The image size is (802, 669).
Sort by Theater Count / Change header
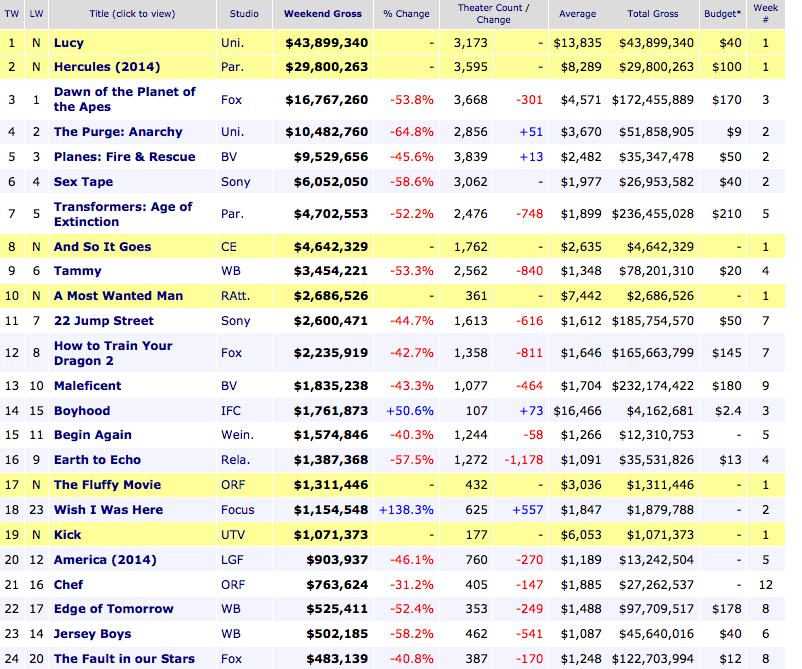coord(494,14)
